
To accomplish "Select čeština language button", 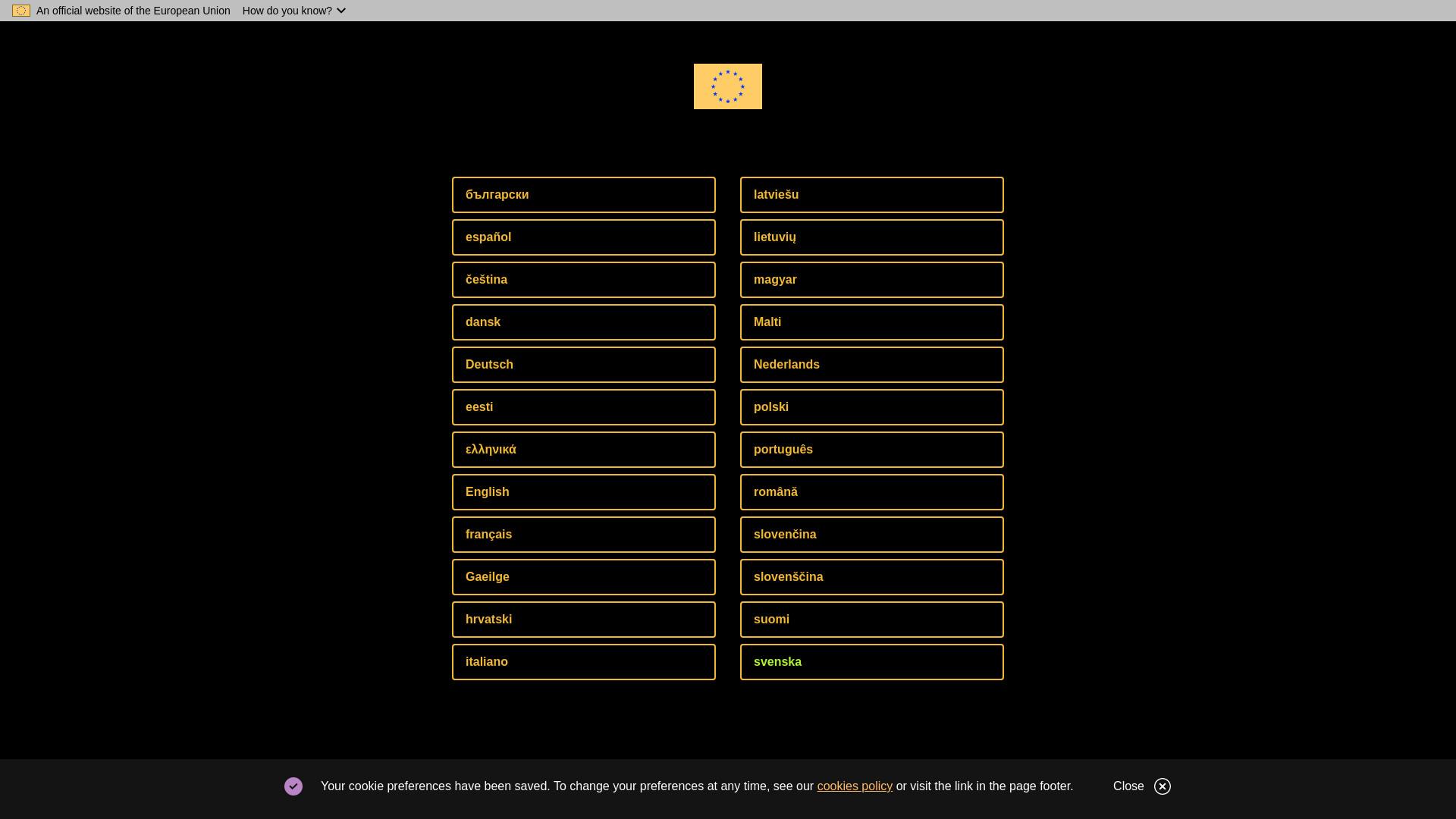I will [x=584, y=280].
